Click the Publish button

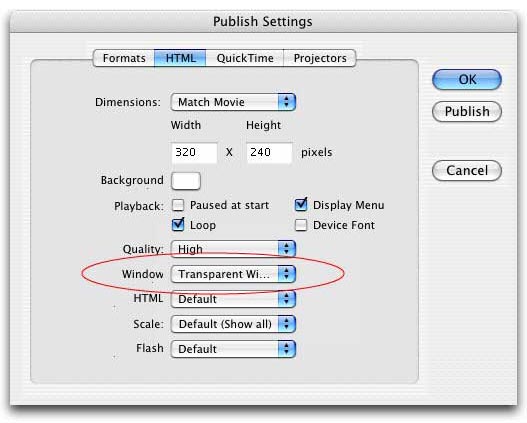coord(467,111)
